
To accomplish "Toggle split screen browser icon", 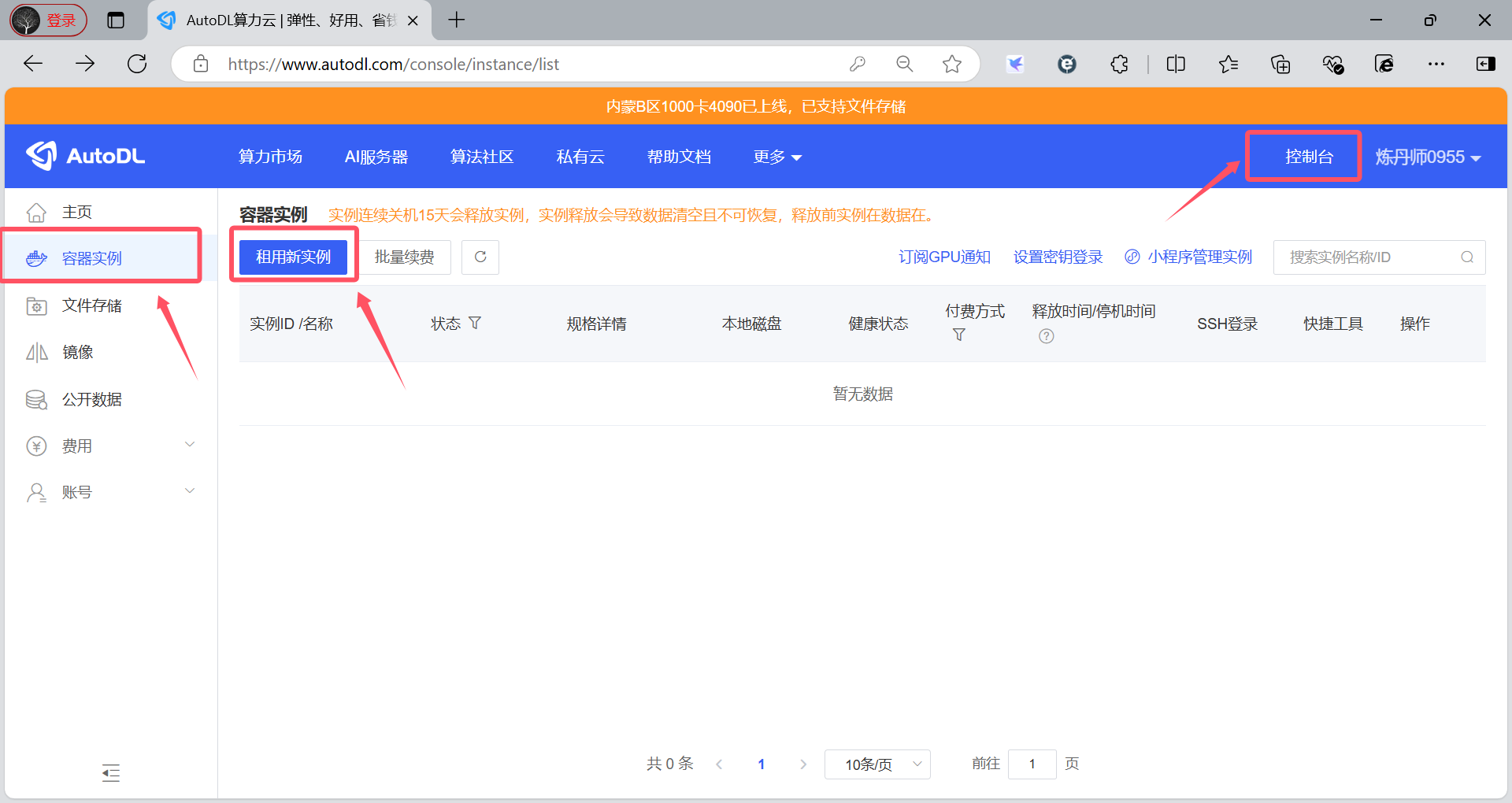I will [1176, 64].
